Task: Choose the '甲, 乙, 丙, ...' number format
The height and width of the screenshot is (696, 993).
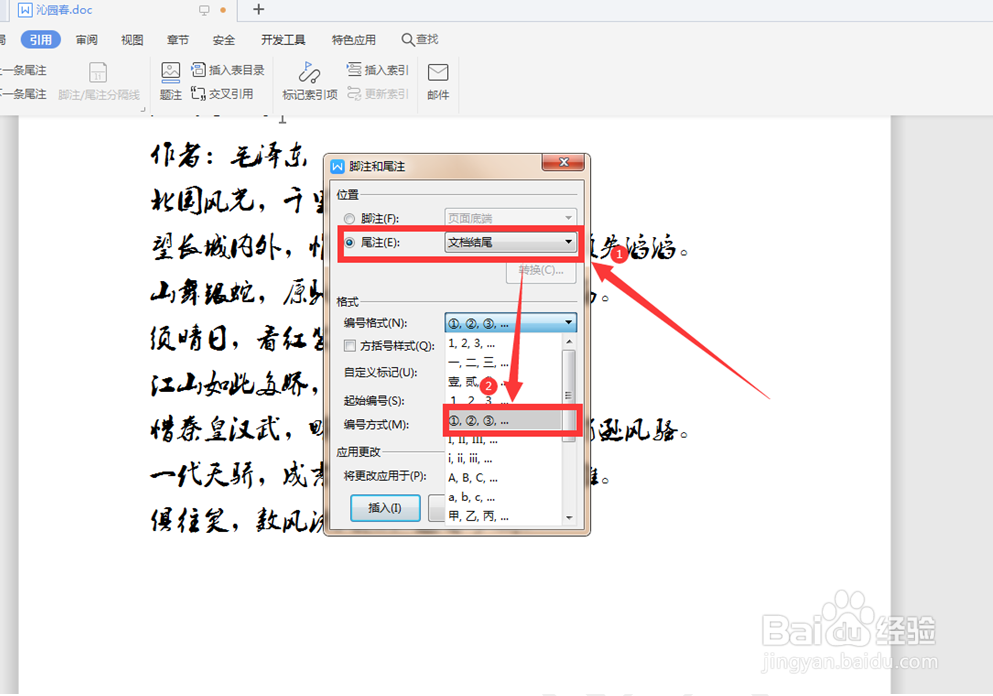Action: pos(503,516)
